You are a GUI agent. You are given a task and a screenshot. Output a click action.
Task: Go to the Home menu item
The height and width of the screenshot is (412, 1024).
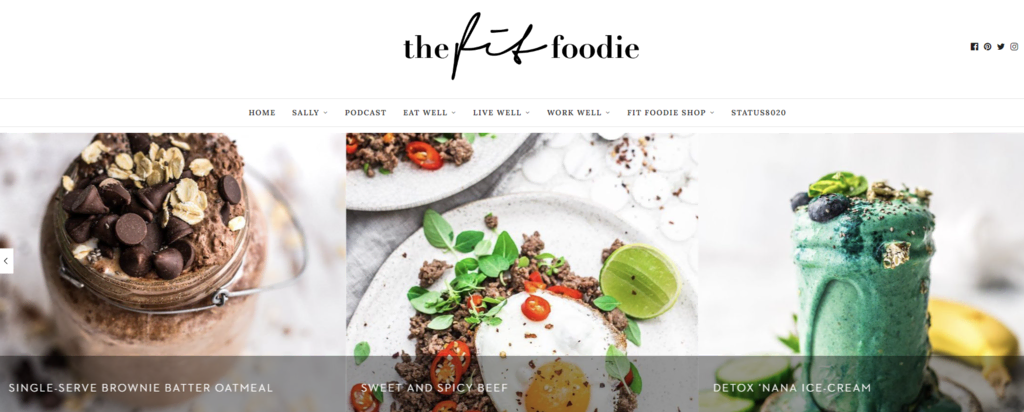pos(262,112)
